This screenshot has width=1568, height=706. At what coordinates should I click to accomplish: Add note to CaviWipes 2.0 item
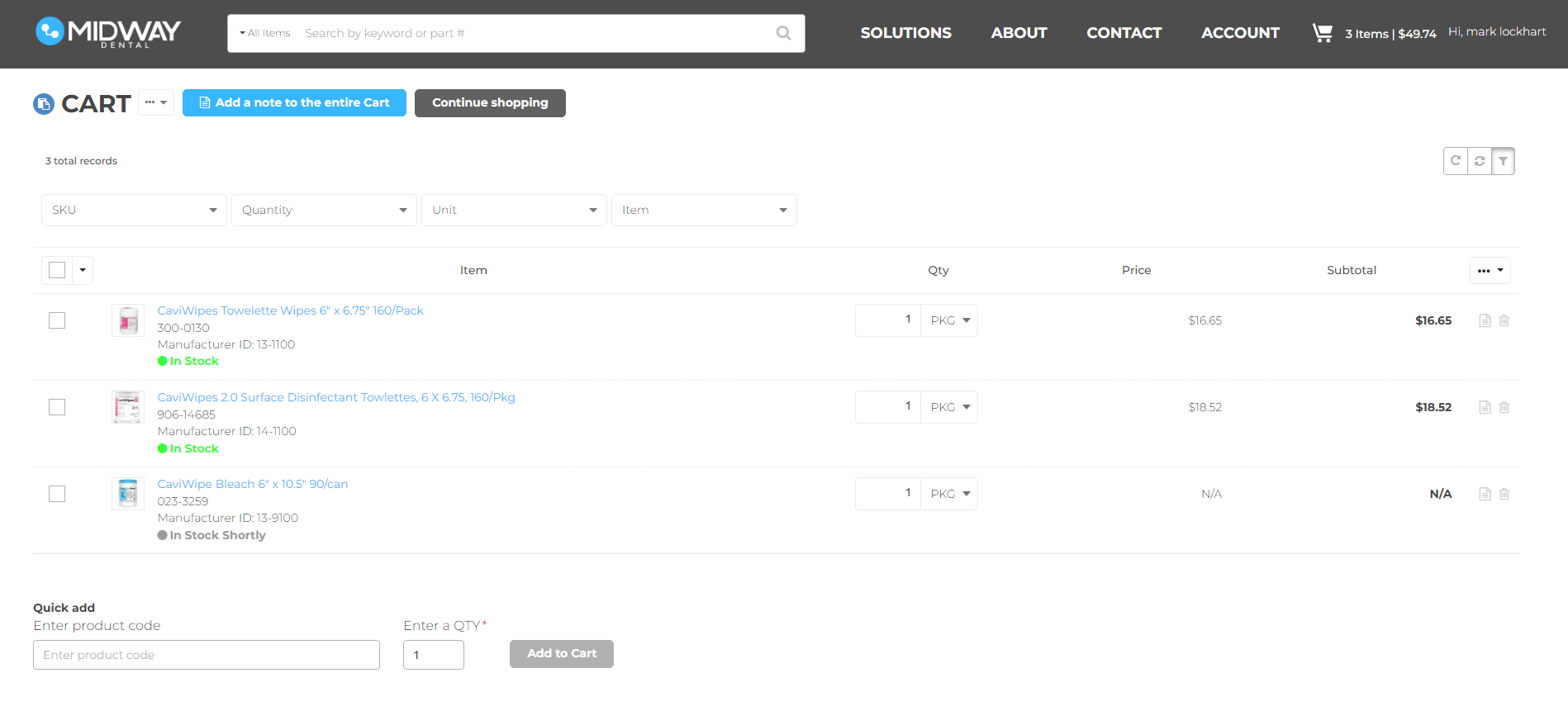pos(1485,407)
